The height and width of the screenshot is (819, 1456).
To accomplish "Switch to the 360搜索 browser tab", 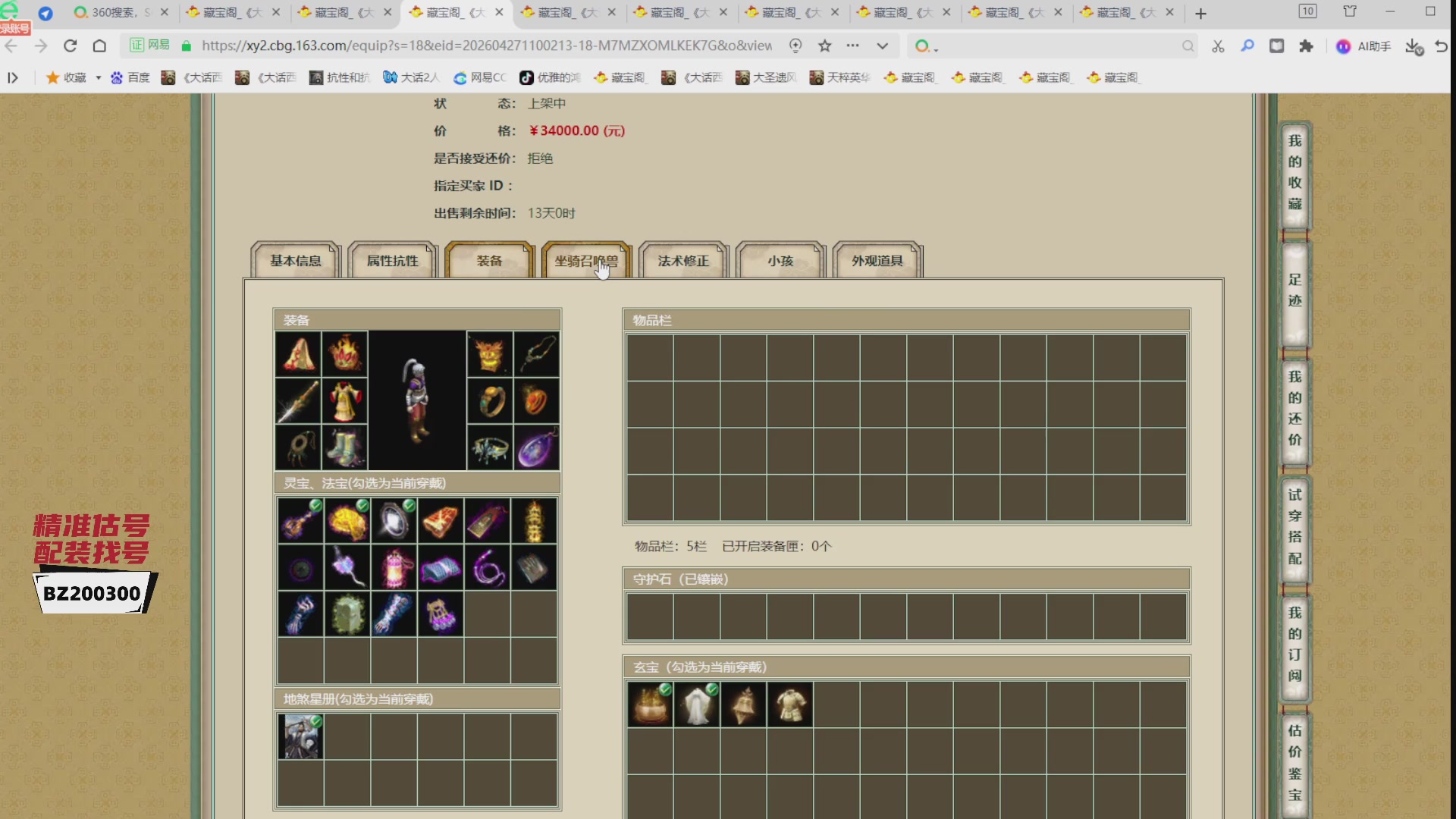I will tap(114, 12).
